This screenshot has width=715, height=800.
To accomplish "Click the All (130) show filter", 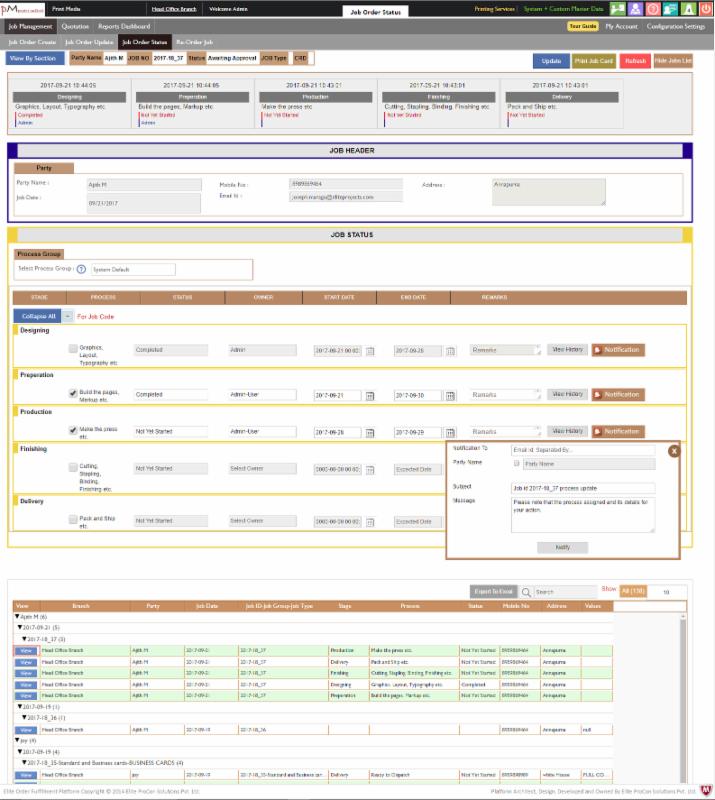I will tap(633, 591).
